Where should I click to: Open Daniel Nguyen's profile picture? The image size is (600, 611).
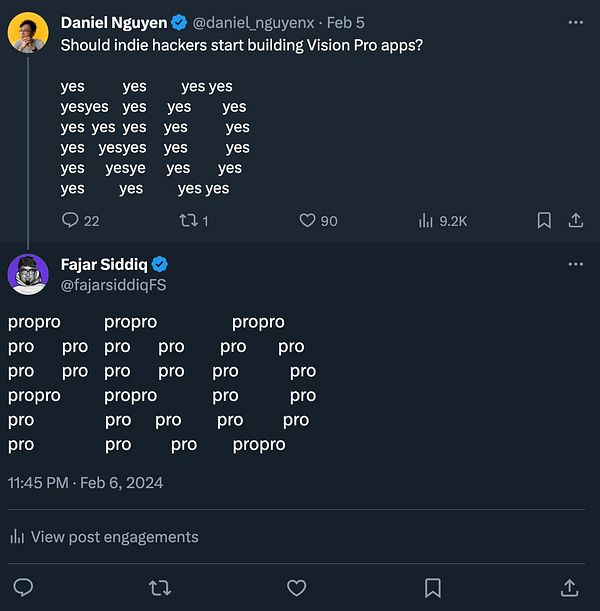tap(28, 32)
